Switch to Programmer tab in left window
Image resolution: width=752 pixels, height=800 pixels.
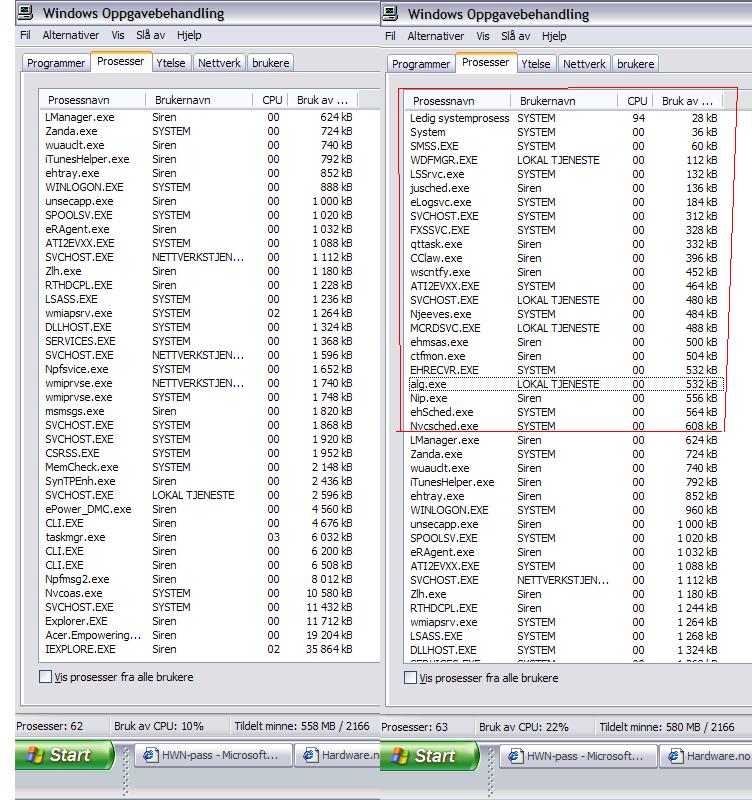(x=56, y=63)
